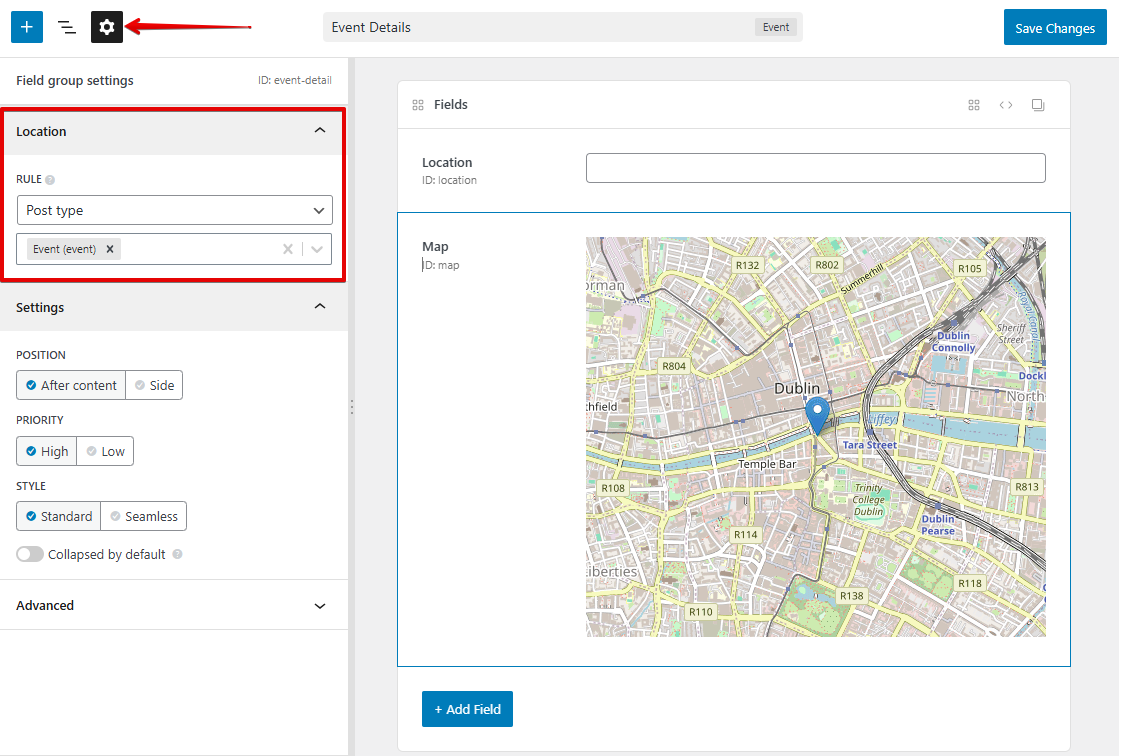Expand the Advanced section
Image resolution: width=1122 pixels, height=756 pixels.
coord(320,605)
